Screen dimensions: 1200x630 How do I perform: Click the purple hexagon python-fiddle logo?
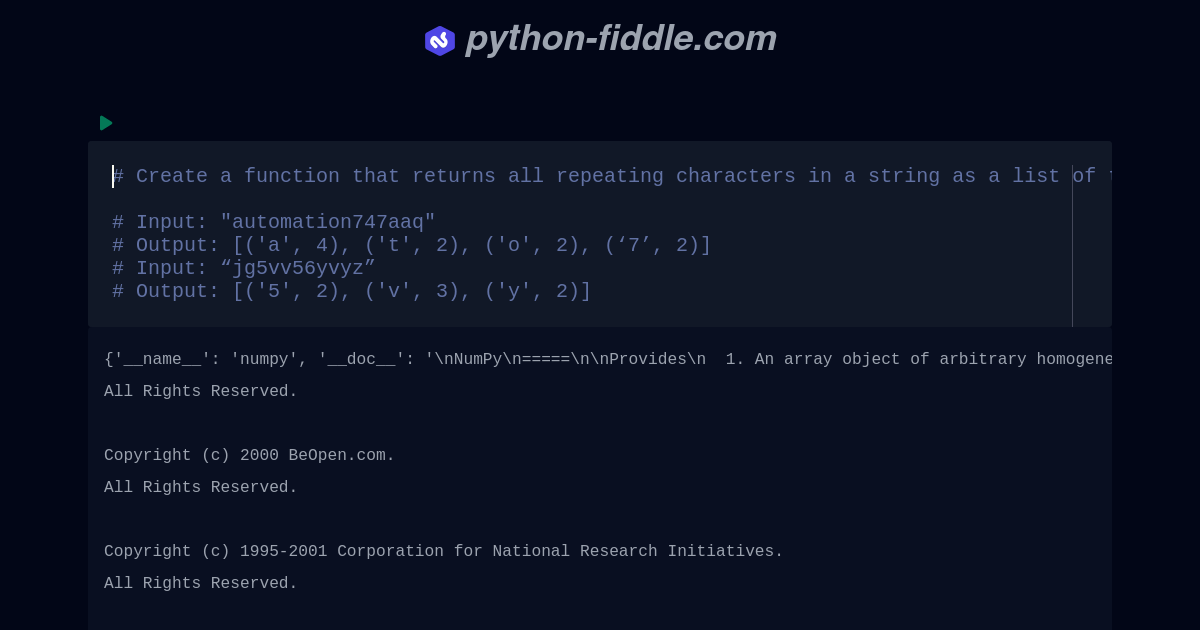coord(440,41)
